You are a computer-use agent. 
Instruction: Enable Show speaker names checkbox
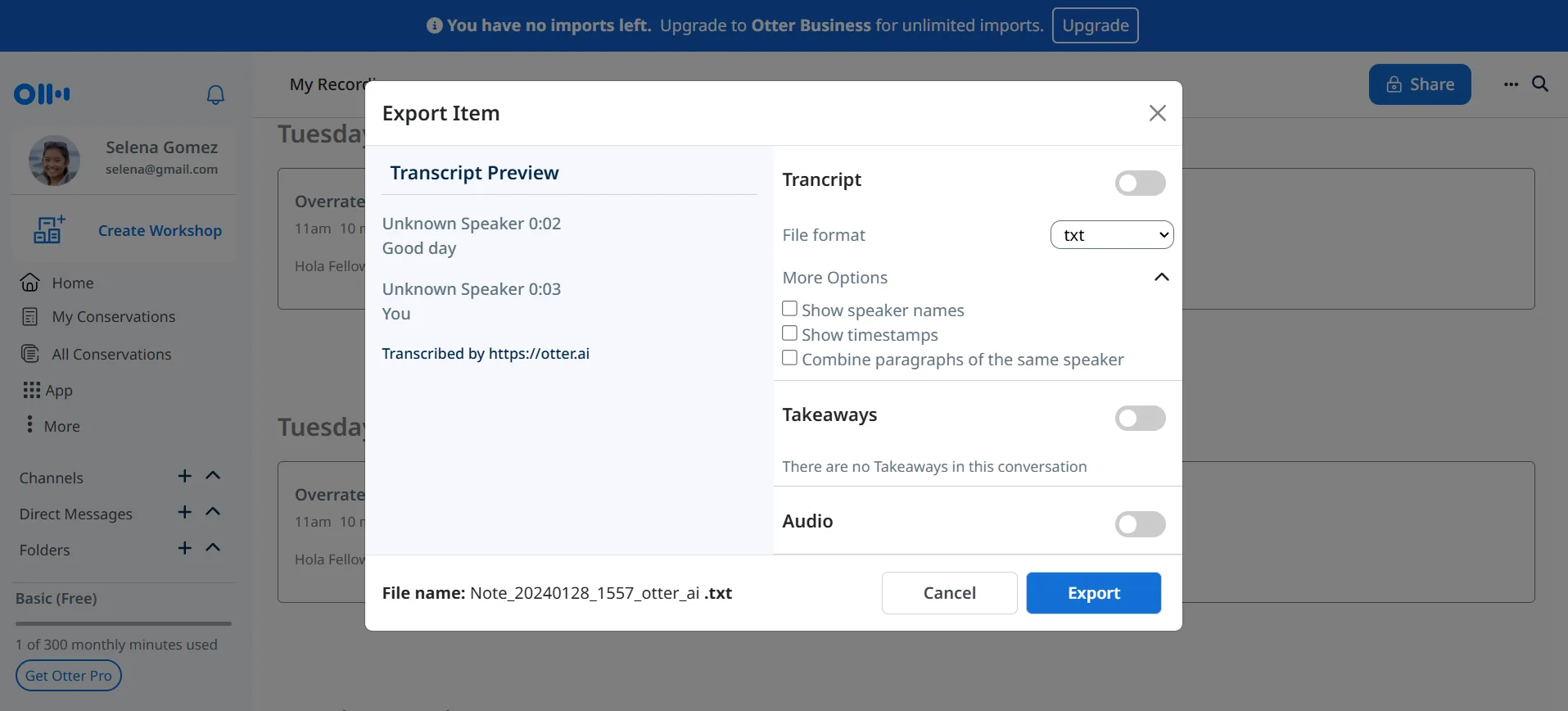pyautogui.click(x=790, y=309)
